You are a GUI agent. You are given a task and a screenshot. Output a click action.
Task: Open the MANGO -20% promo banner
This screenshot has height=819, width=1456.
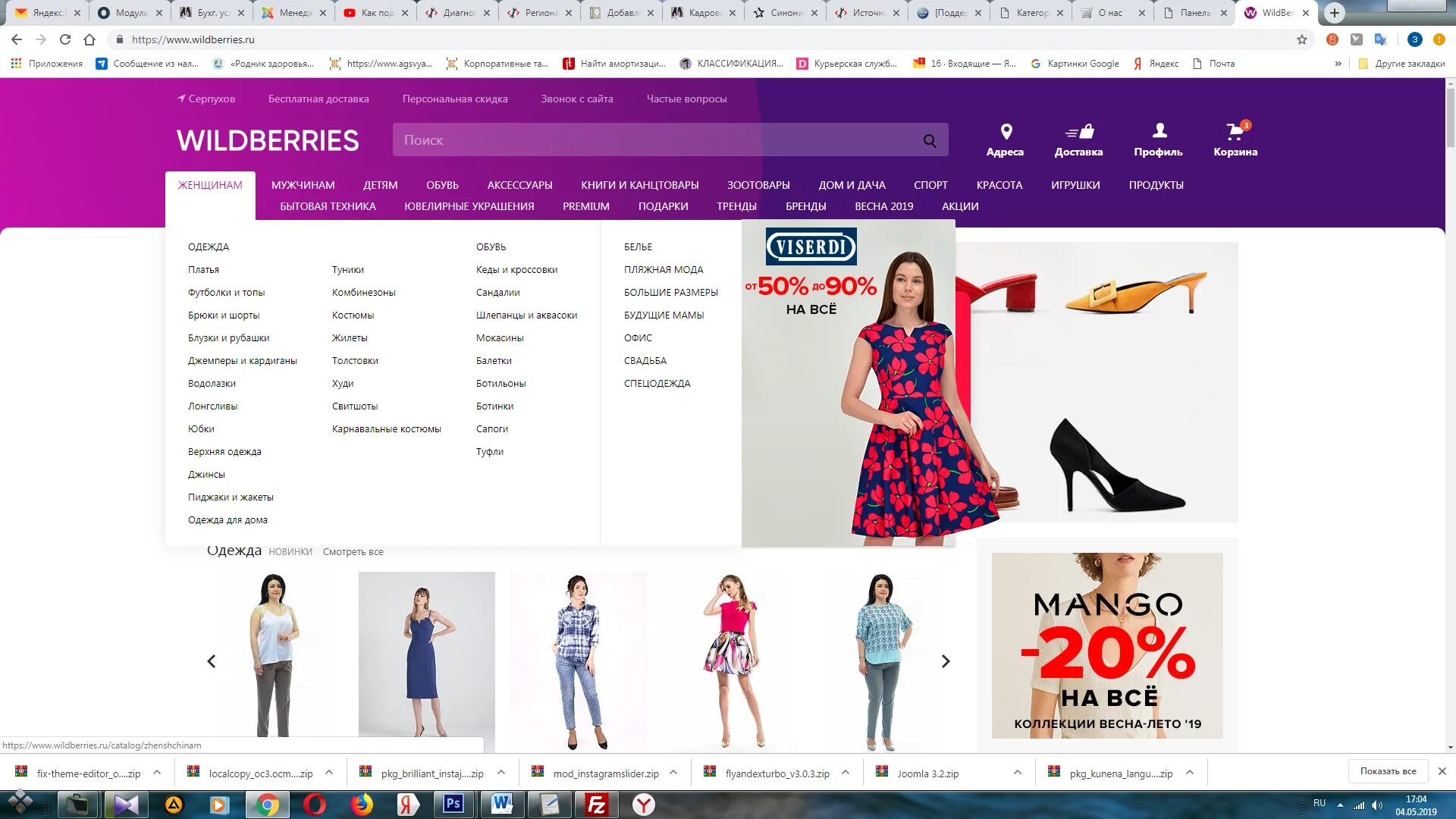tap(1106, 645)
